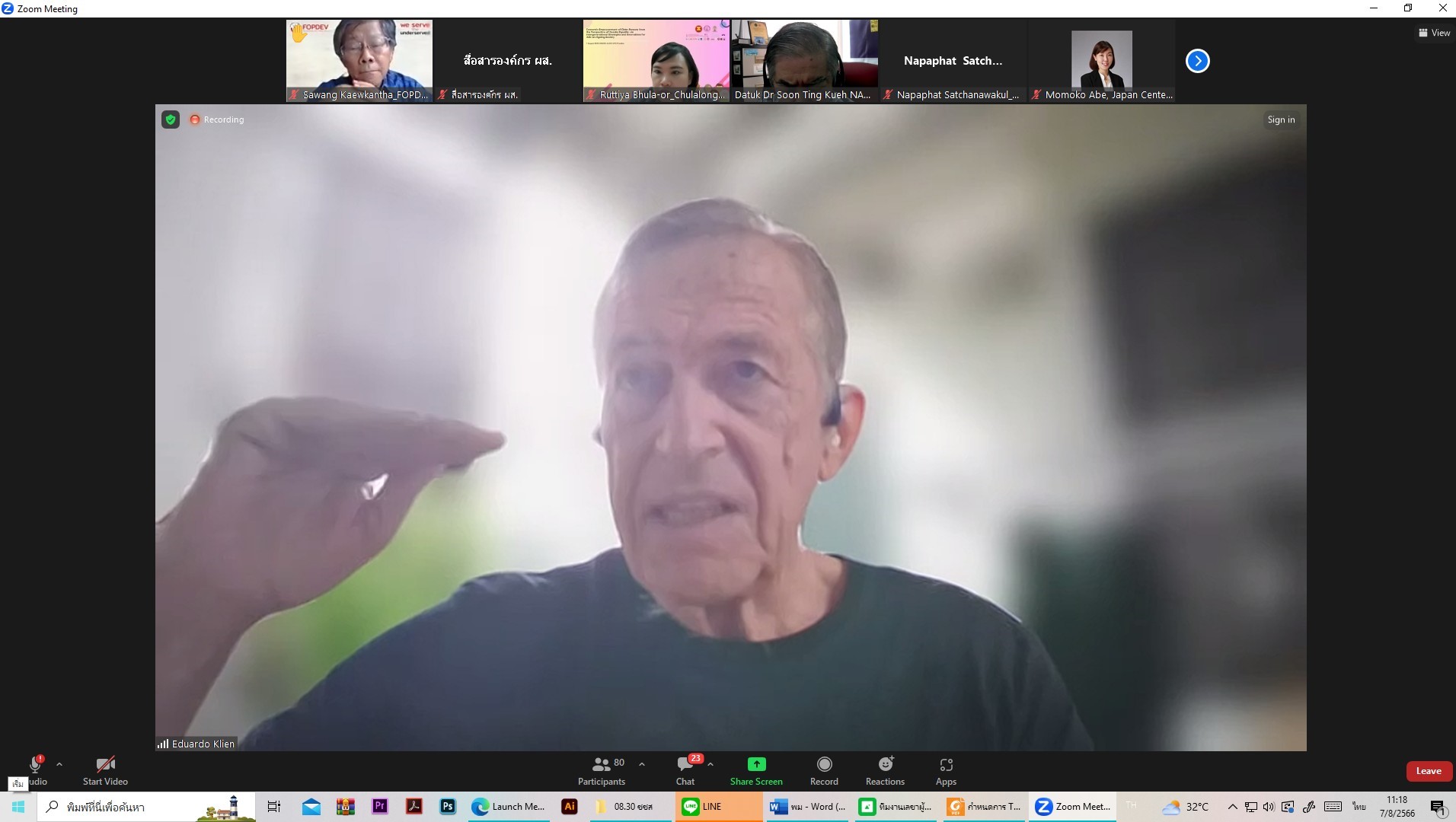Show hidden system tray icons
This screenshot has width=1456, height=822.
[x=1232, y=807]
